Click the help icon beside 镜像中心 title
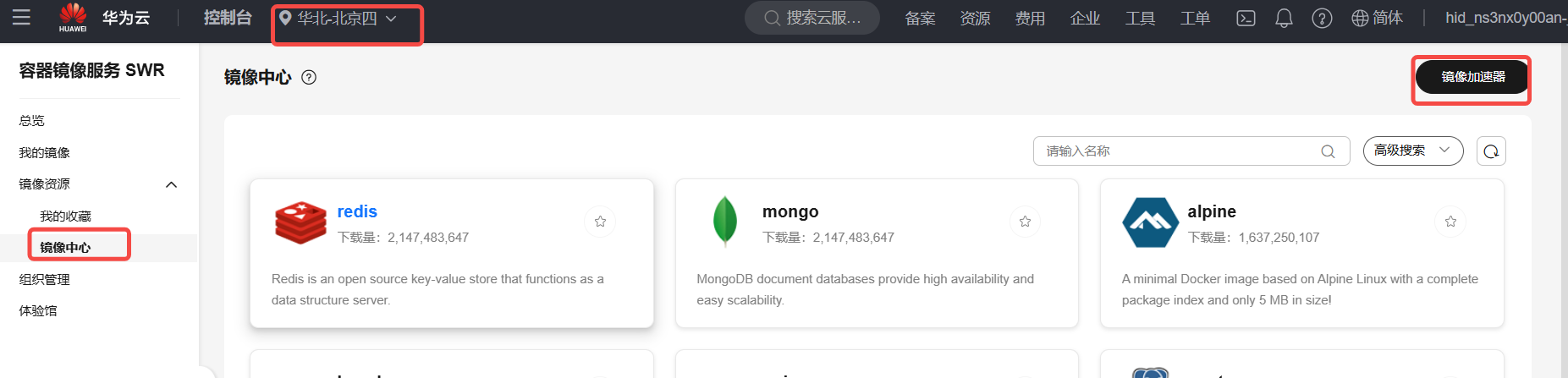 (309, 77)
